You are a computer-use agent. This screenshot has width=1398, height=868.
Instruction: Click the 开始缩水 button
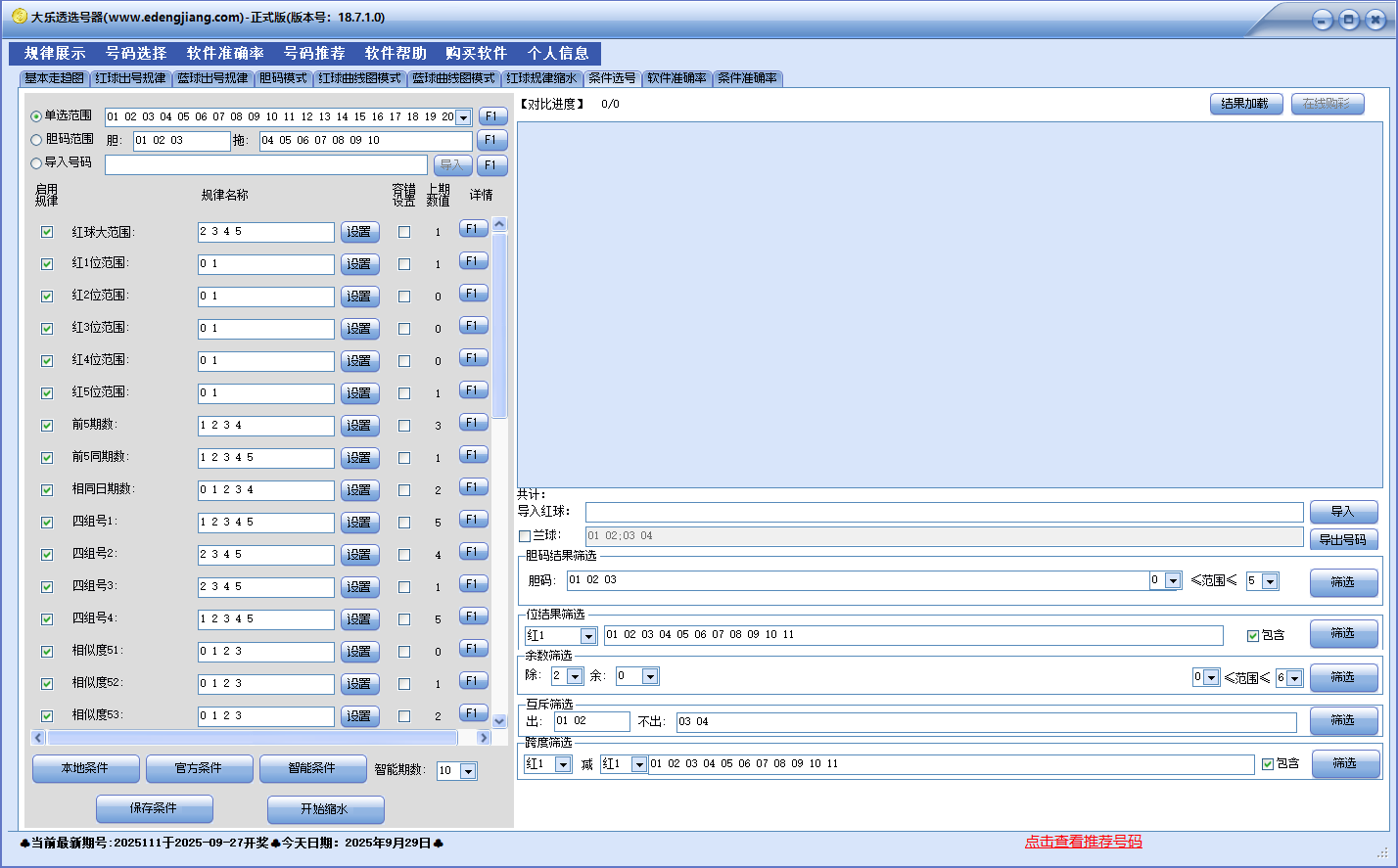coord(325,809)
